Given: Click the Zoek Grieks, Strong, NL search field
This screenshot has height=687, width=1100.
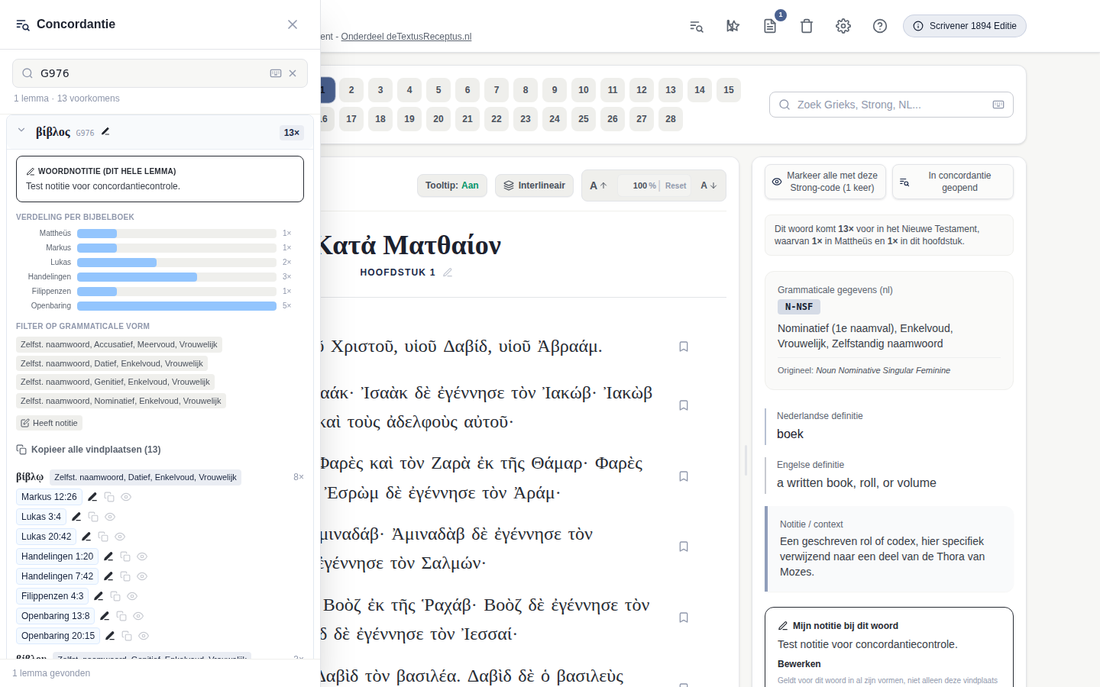Looking at the screenshot, I should (x=891, y=105).
